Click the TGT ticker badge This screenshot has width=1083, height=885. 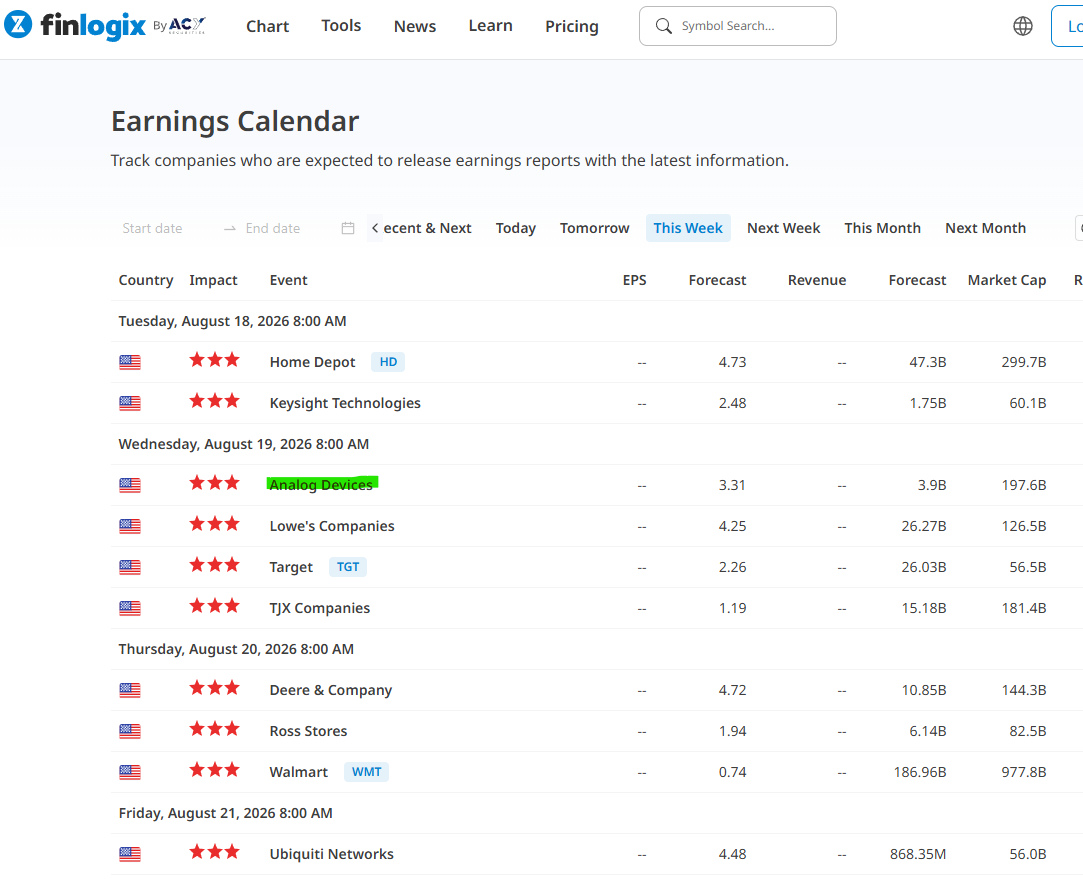click(347, 567)
